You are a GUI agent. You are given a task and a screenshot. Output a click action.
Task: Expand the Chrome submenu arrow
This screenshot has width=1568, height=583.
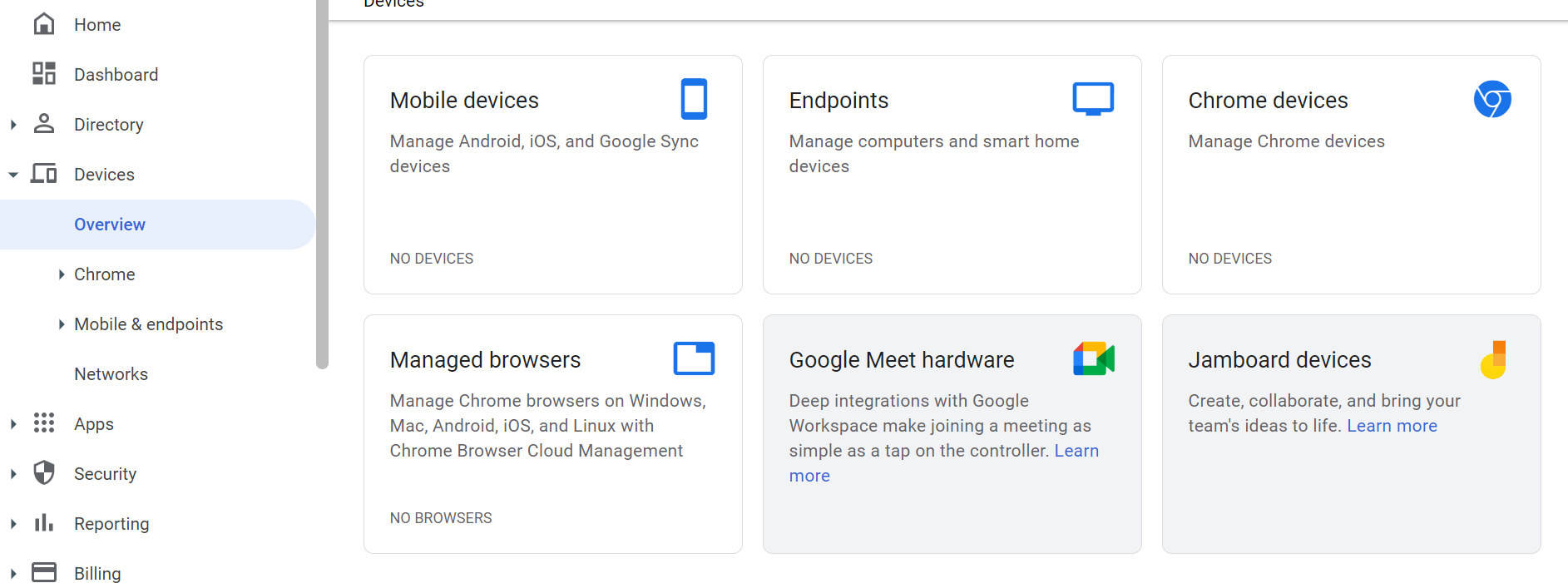61,274
